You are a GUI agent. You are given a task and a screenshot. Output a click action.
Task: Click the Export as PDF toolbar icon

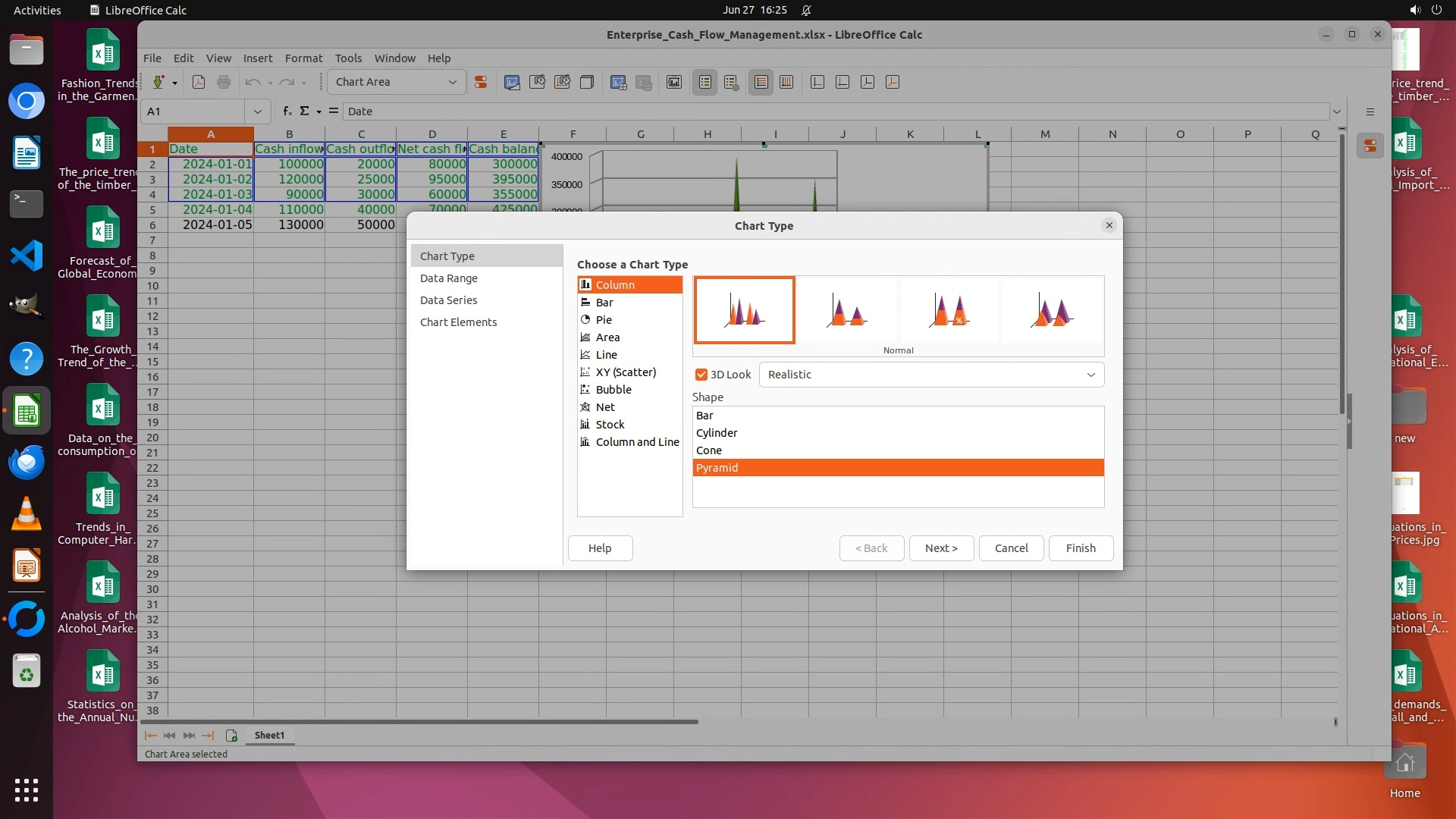click(199, 83)
